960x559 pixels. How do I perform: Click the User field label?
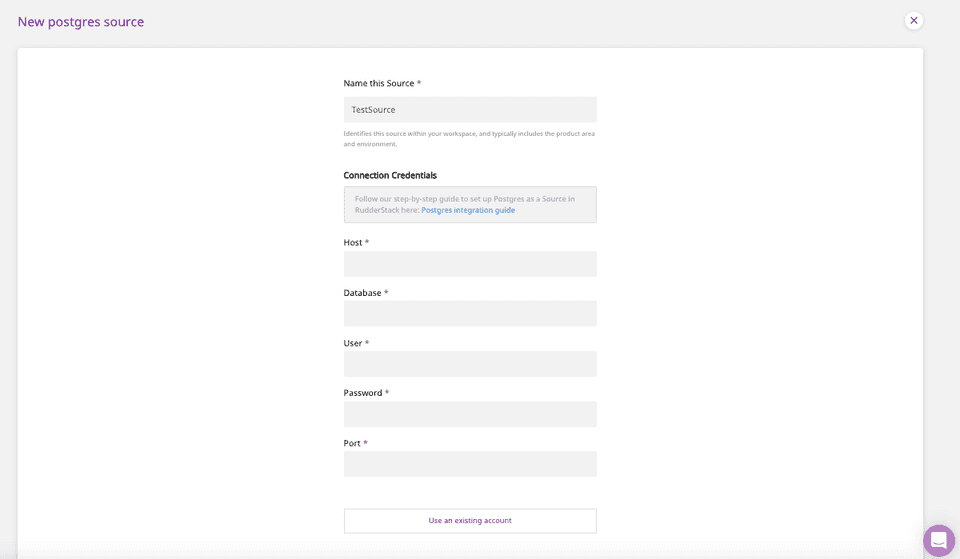pyautogui.click(x=353, y=343)
